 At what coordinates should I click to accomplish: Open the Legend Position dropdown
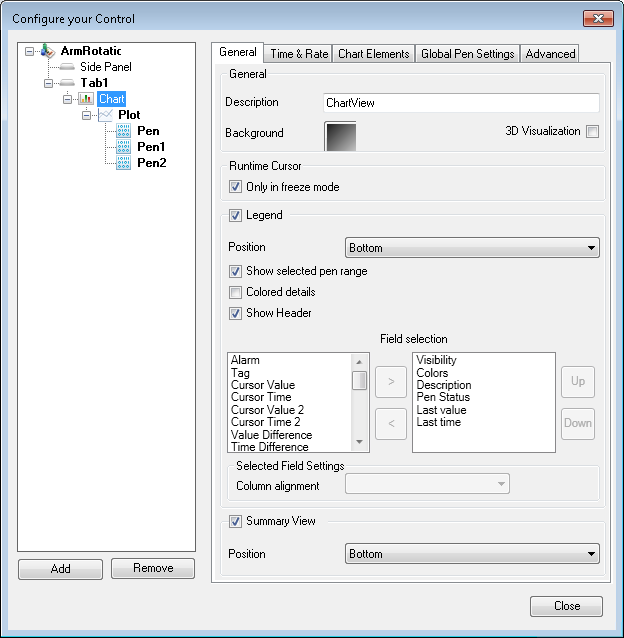click(x=472, y=247)
